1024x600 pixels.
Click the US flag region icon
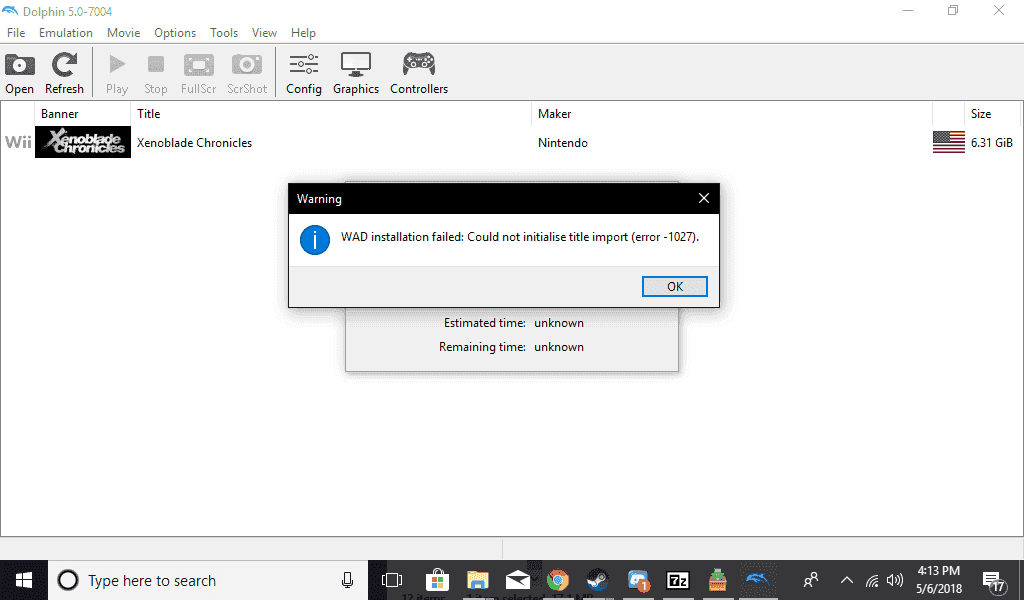(x=948, y=142)
